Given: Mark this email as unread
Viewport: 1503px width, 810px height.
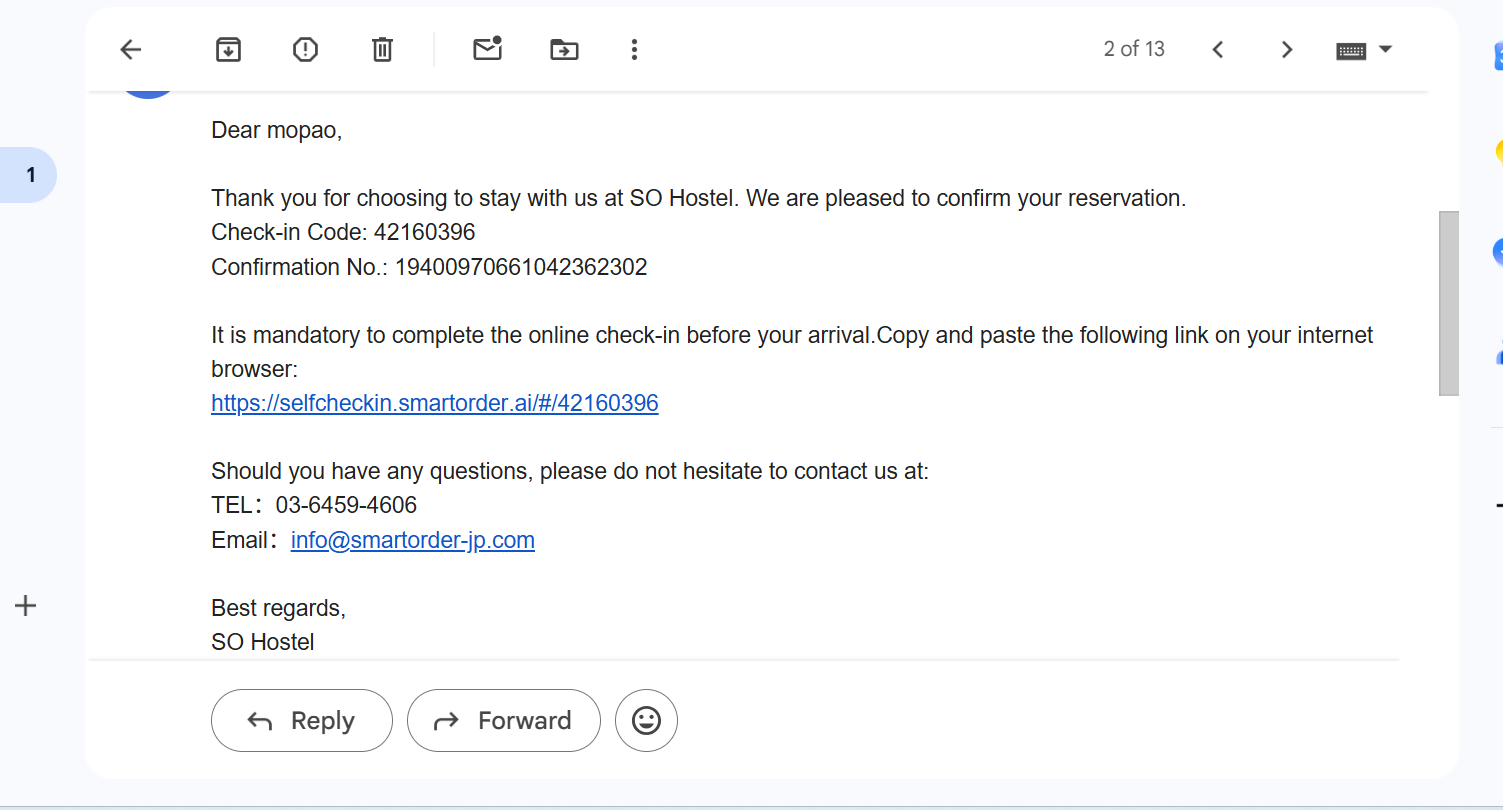Looking at the screenshot, I should point(487,48).
